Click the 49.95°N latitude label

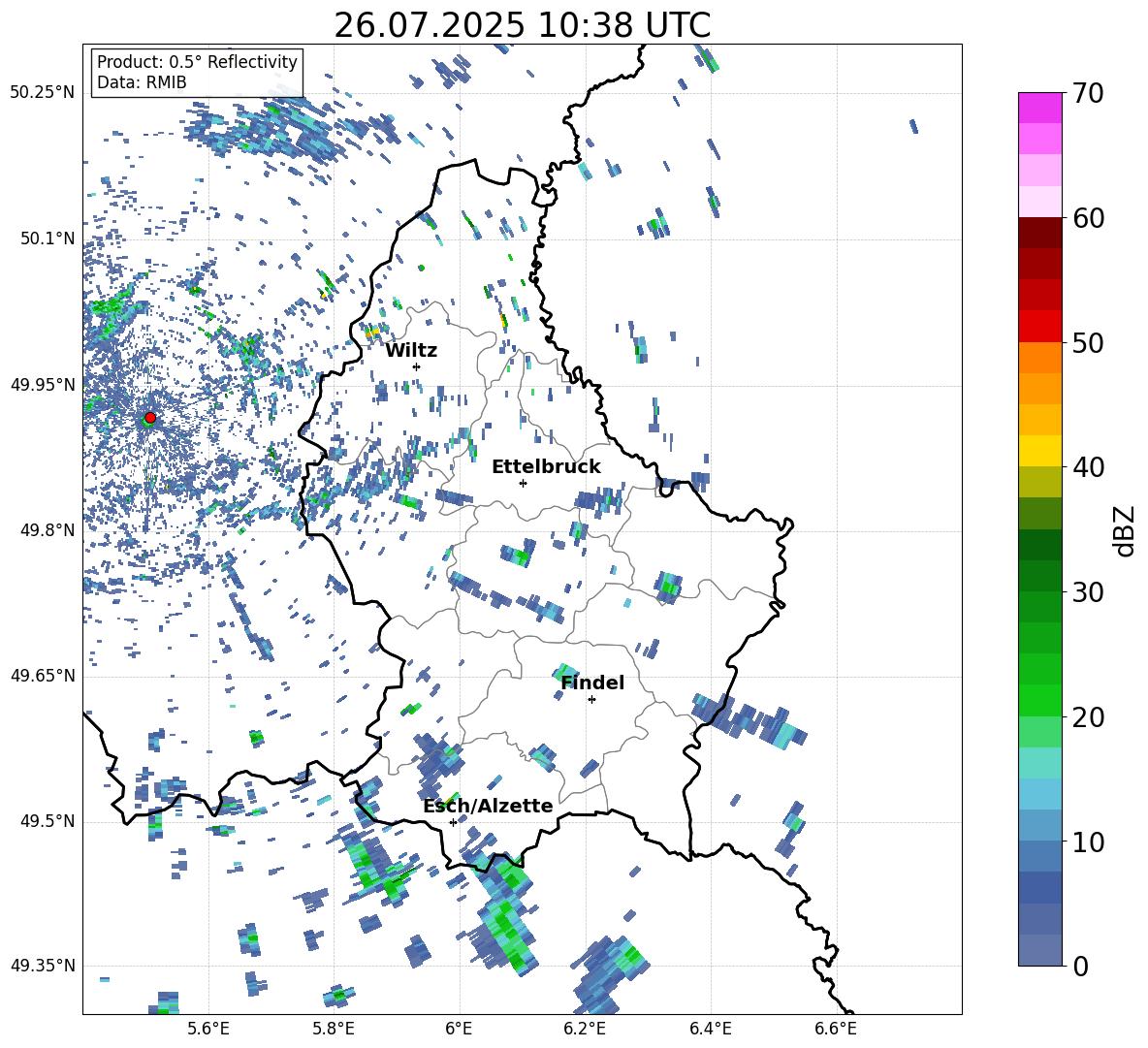(x=43, y=385)
